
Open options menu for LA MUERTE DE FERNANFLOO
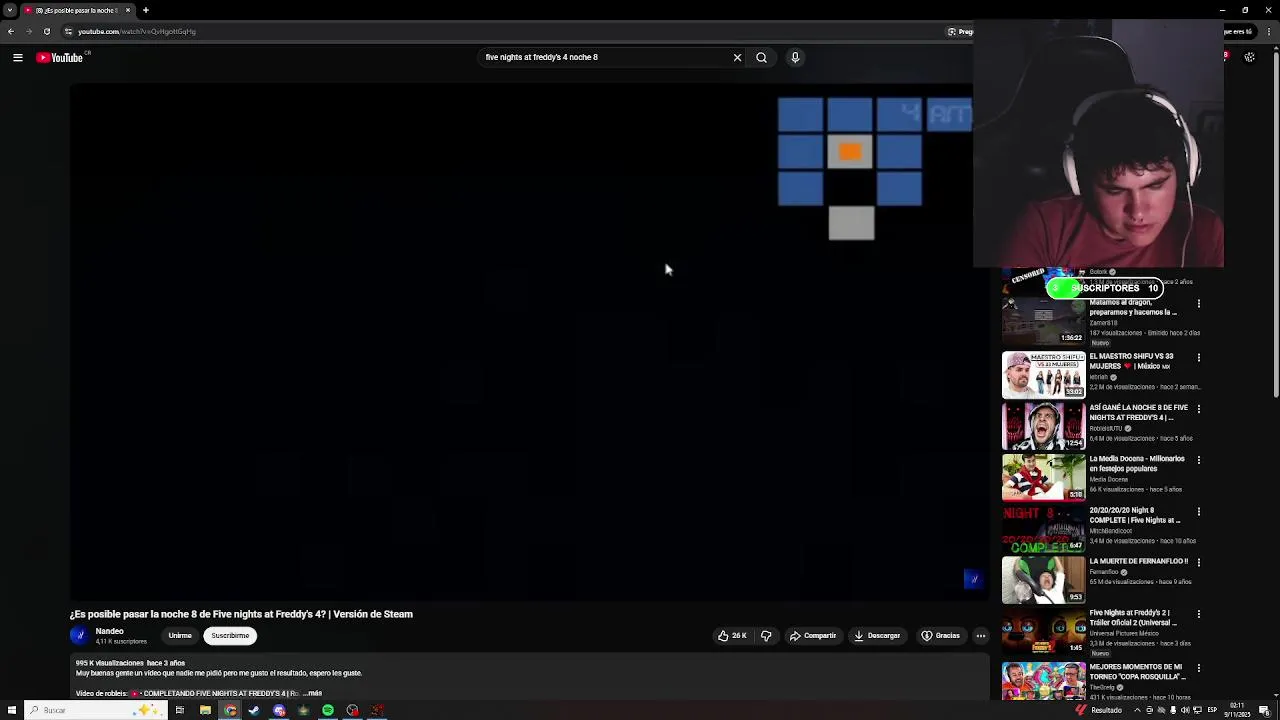pos(1199,562)
